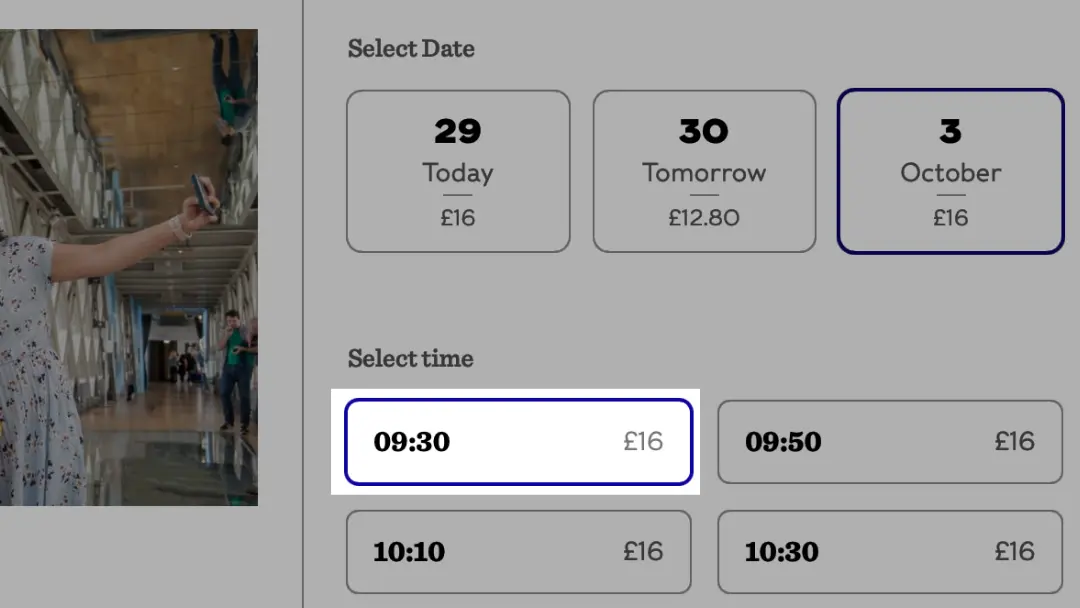
Task: Click the £16 price in 09:30 slot
Action: [643, 441]
